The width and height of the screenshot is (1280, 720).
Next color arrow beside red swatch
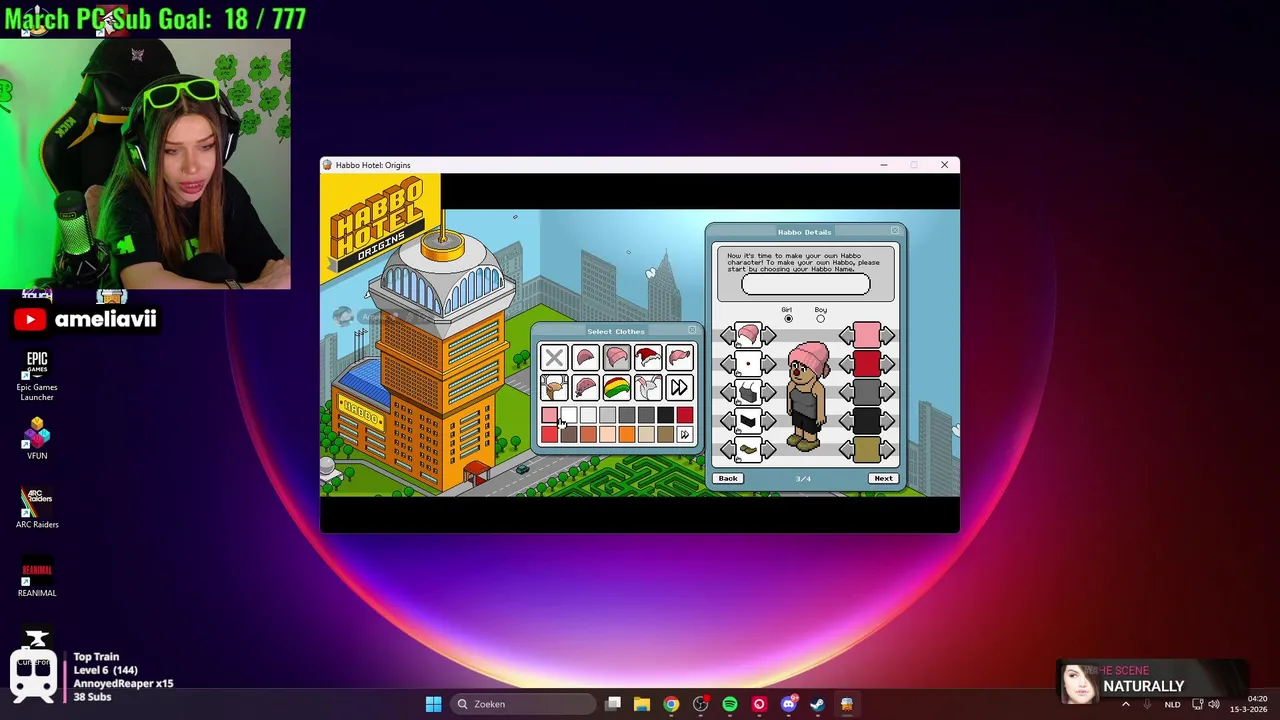click(887, 364)
